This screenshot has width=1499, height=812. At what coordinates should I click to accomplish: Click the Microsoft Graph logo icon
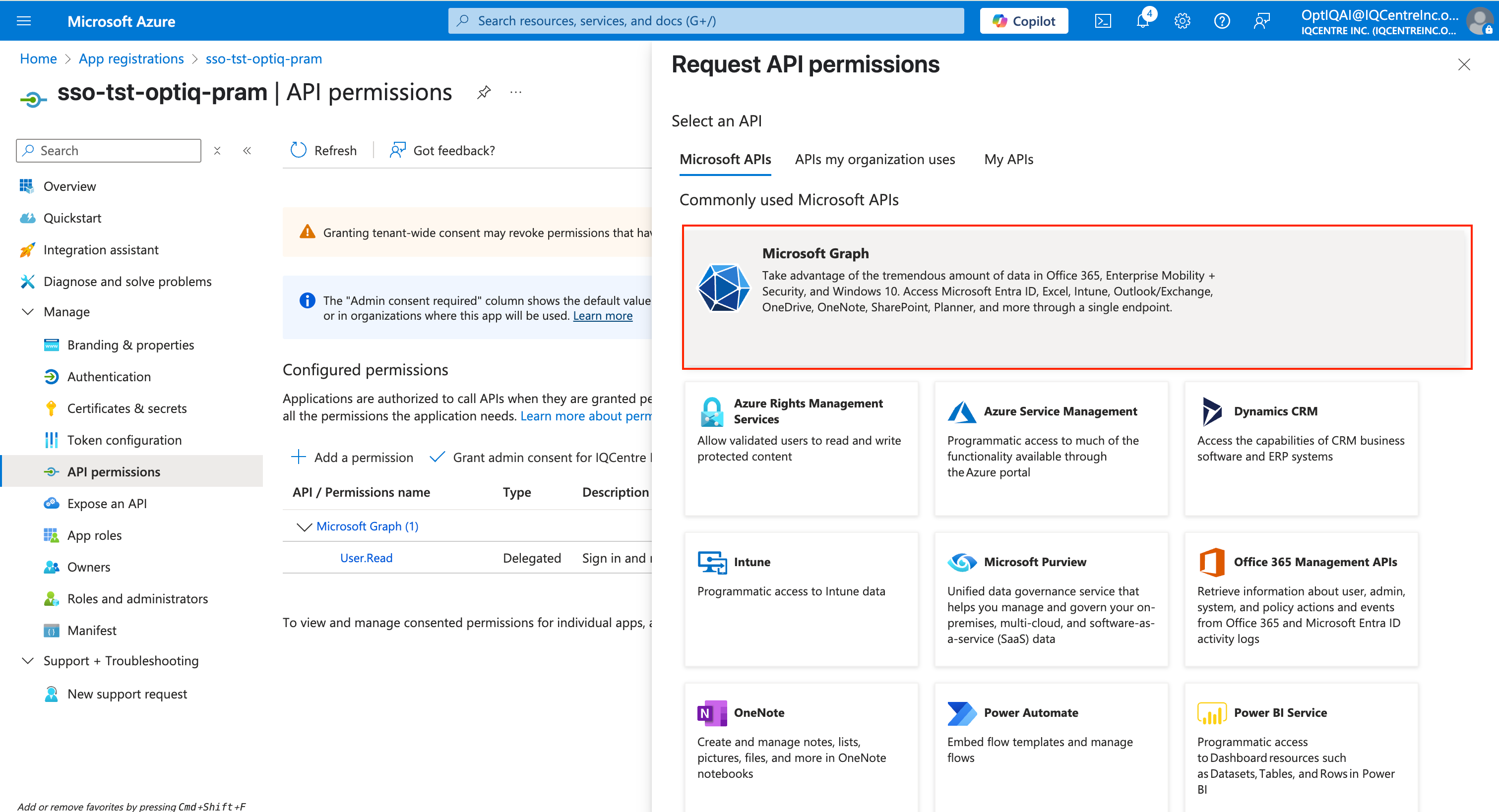click(x=723, y=288)
